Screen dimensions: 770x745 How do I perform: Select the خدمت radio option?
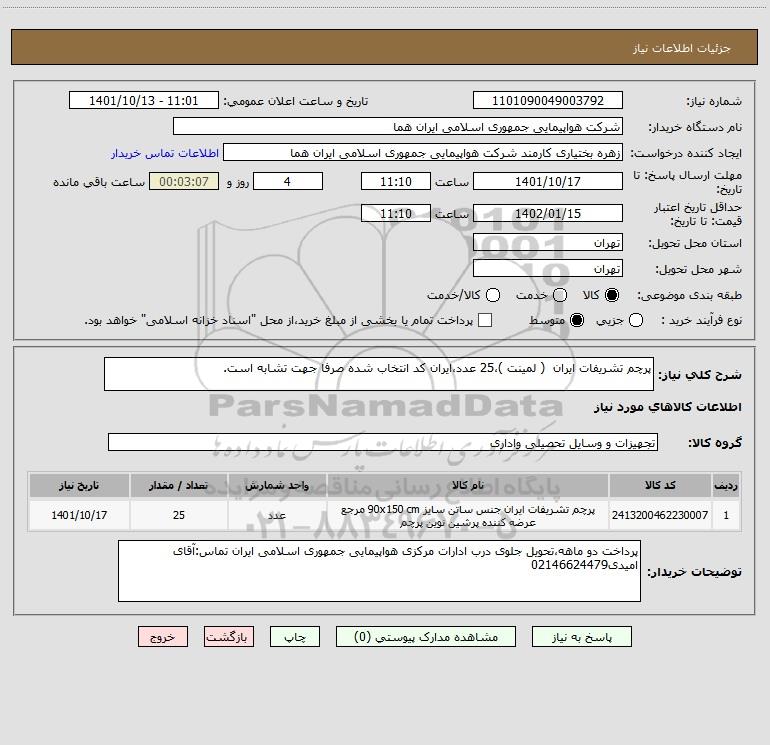(560, 295)
